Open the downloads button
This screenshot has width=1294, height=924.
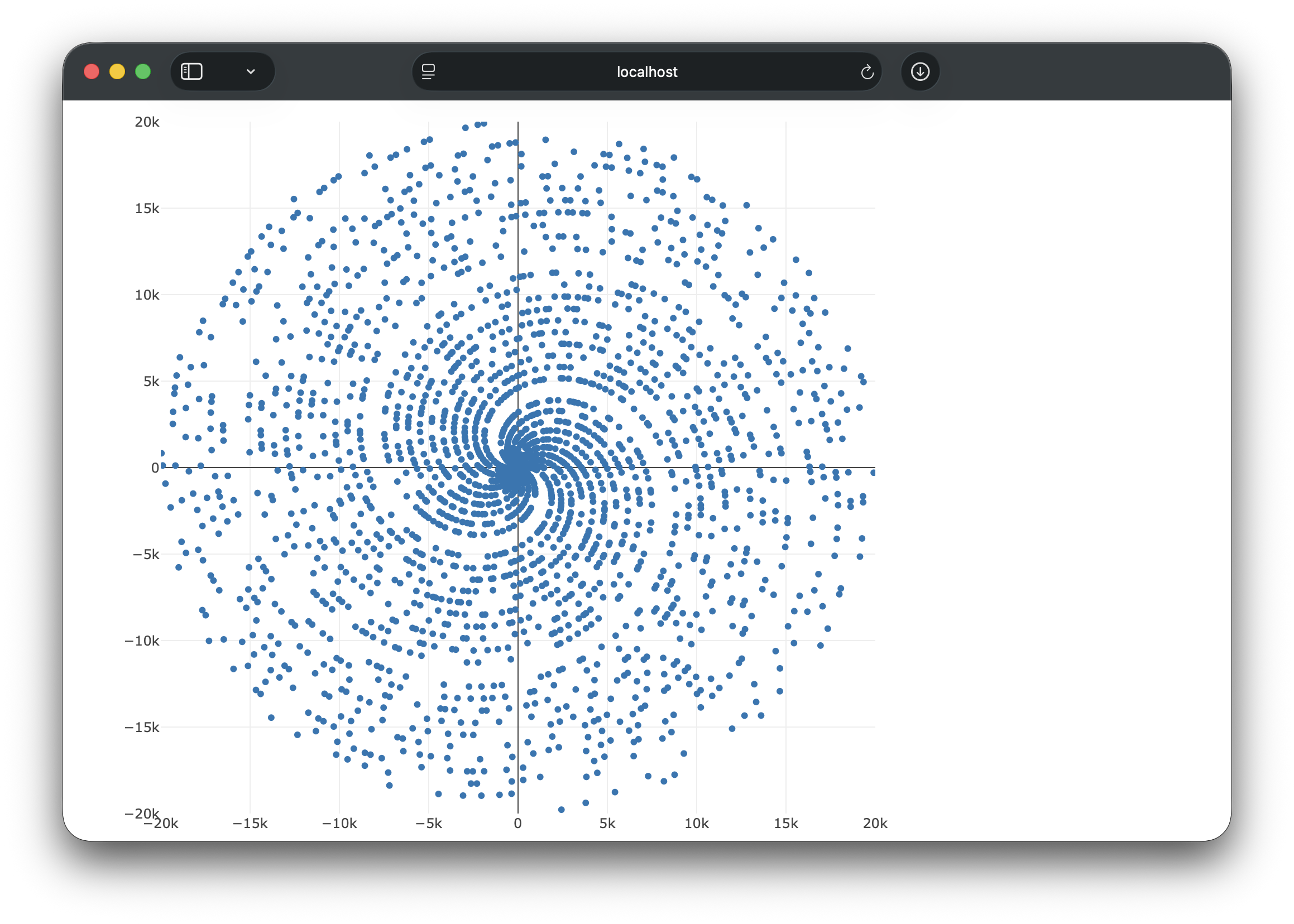click(920, 71)
